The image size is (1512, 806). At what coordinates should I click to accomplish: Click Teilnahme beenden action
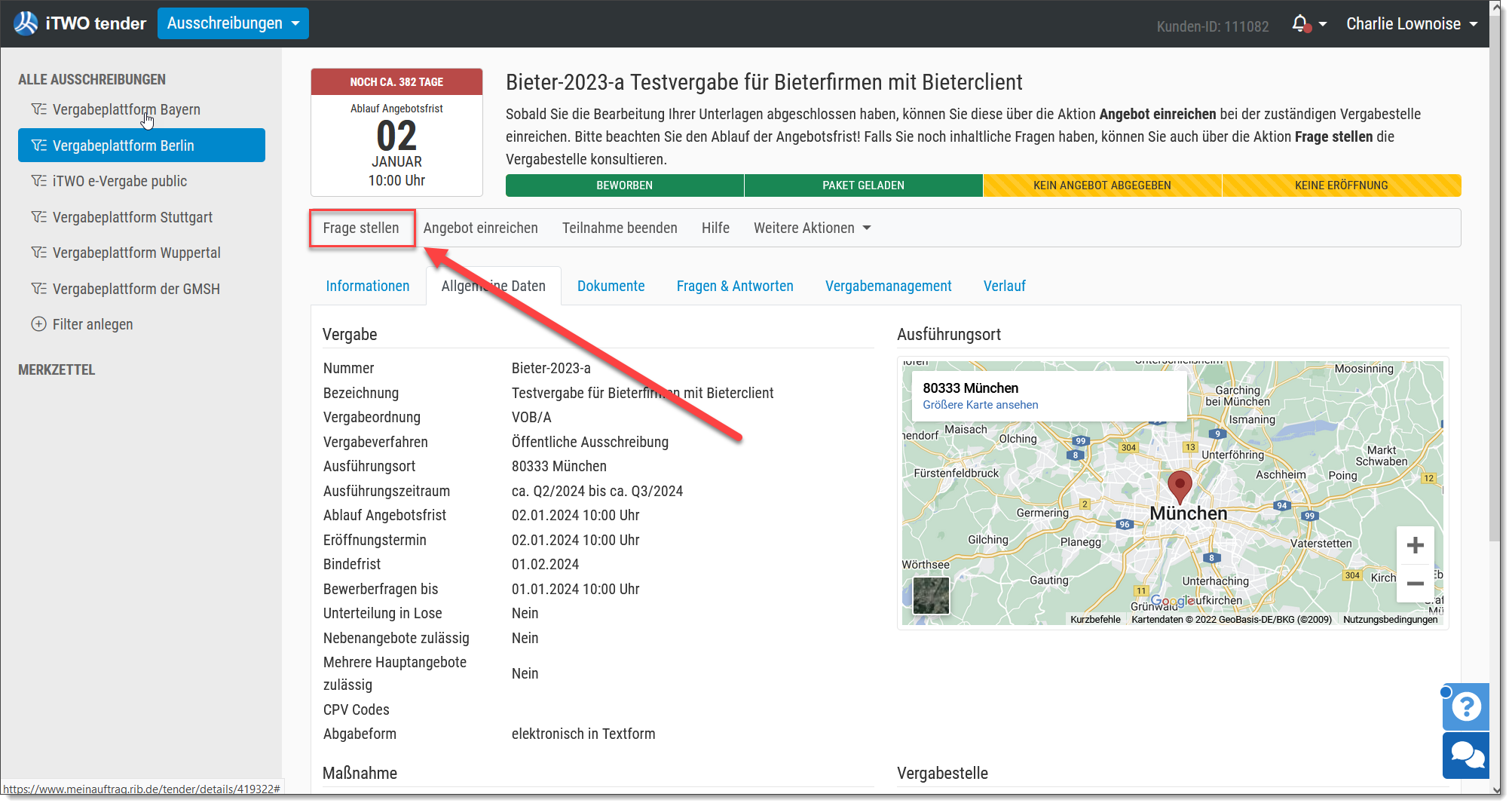coord(620,228)
